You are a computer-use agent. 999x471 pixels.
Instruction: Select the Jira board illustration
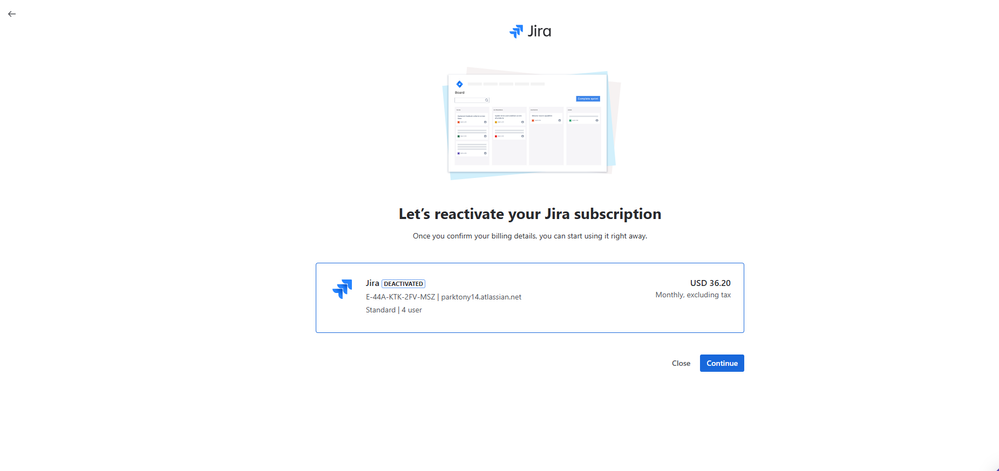click(530, 124)
